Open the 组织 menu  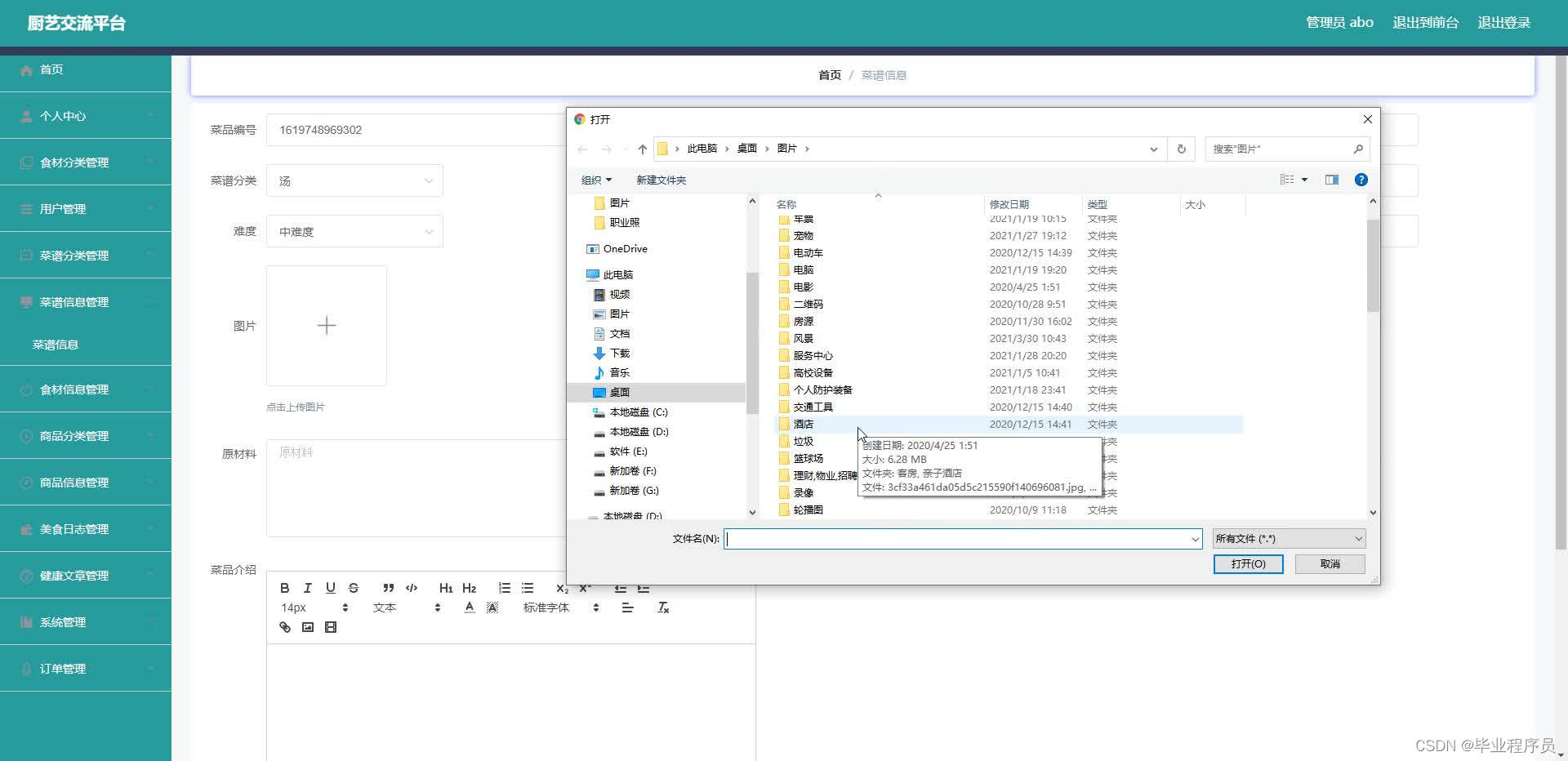click(596, 180)
